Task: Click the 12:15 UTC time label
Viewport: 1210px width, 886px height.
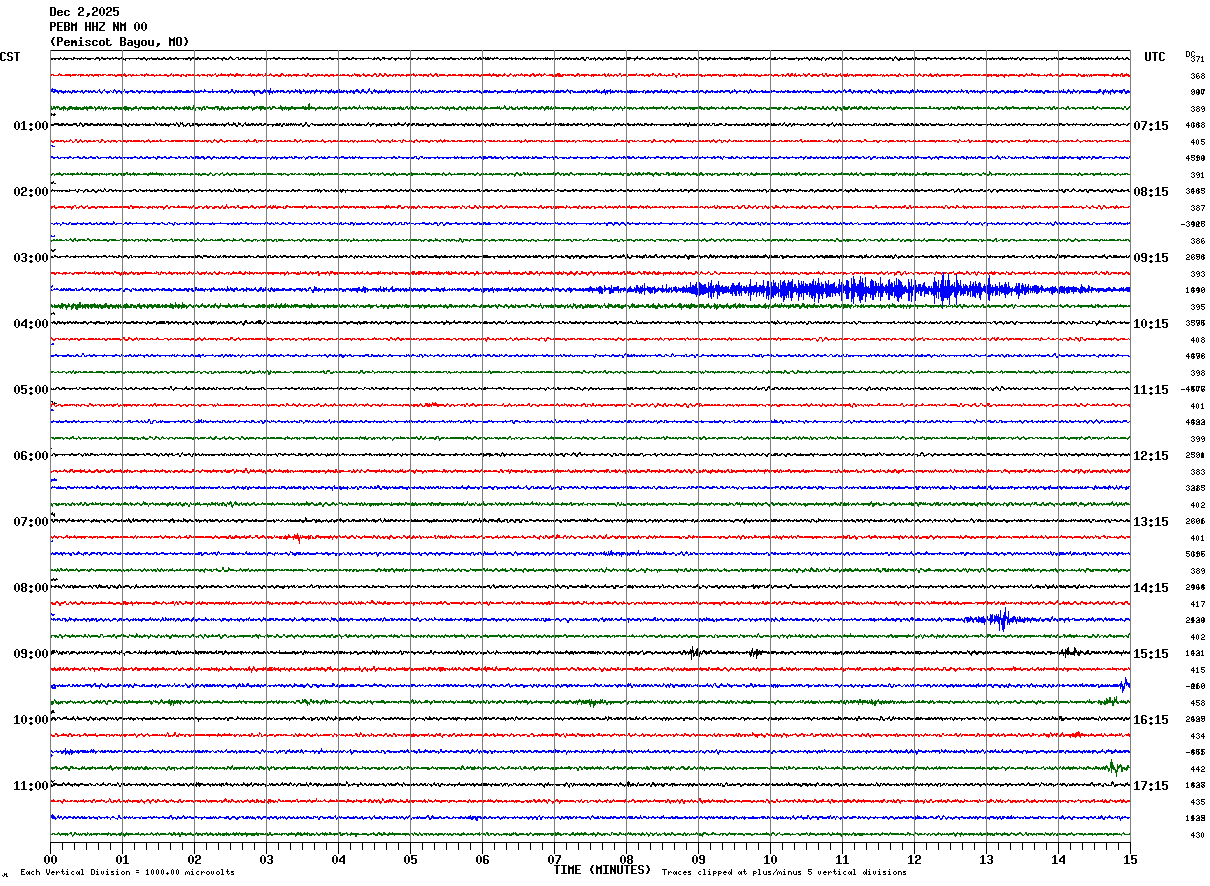Action: tap(1150, 456)
